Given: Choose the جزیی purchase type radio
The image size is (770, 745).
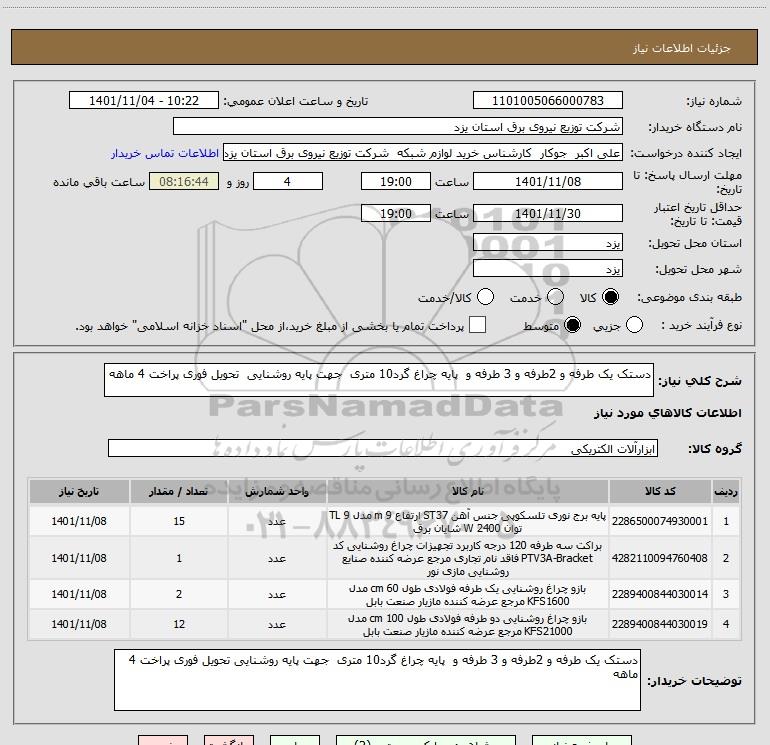Looking at the screenshot, I should click(634, 325).
